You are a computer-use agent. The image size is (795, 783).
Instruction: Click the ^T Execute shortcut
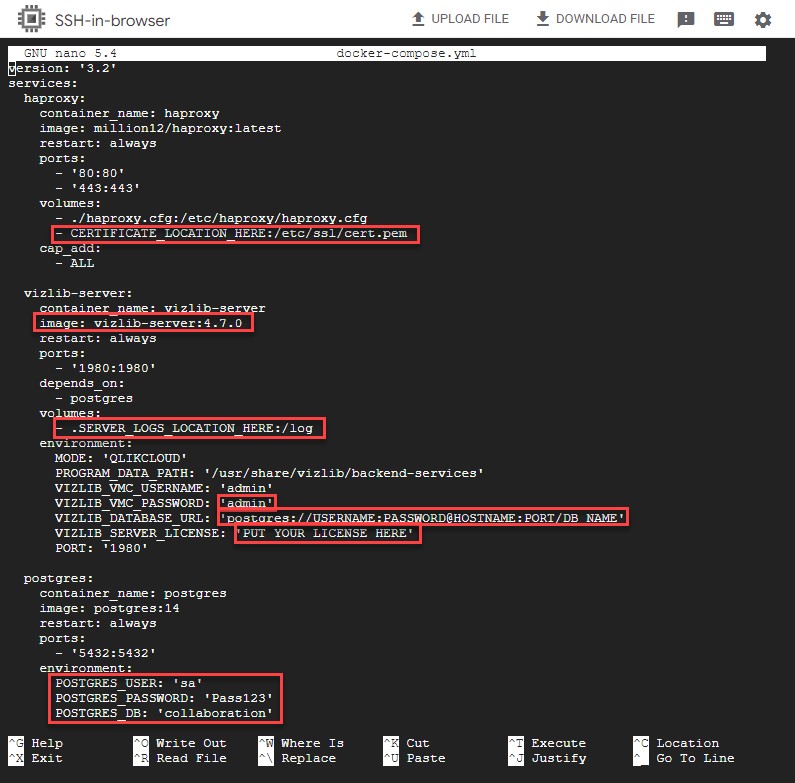pos(547,743)
